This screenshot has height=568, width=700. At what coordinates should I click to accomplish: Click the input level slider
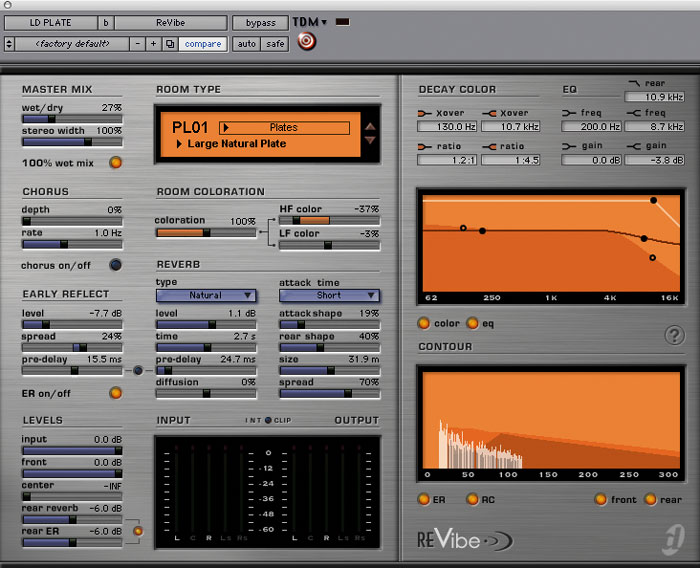72,451
